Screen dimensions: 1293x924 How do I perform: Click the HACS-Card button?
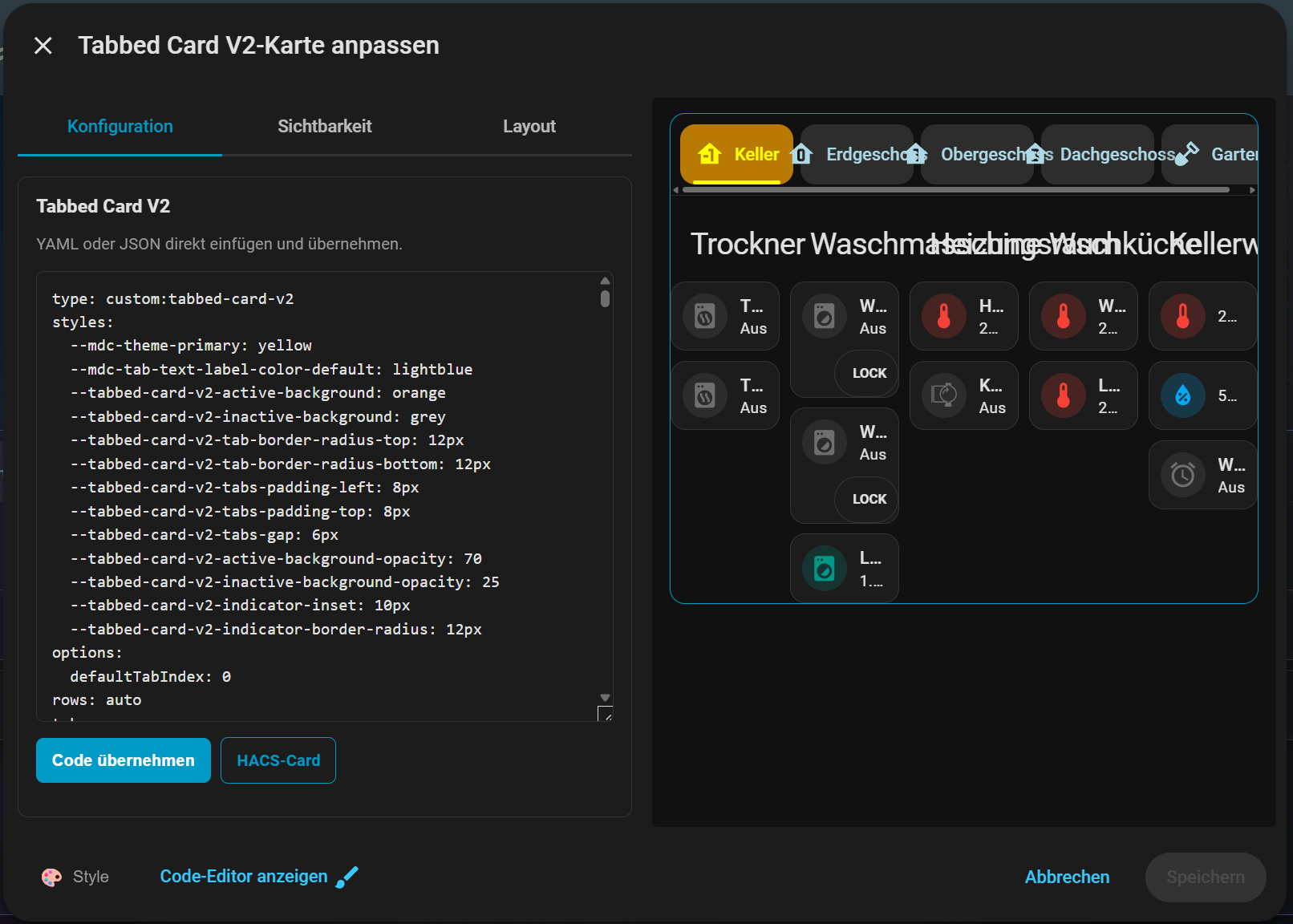(278, 760)
